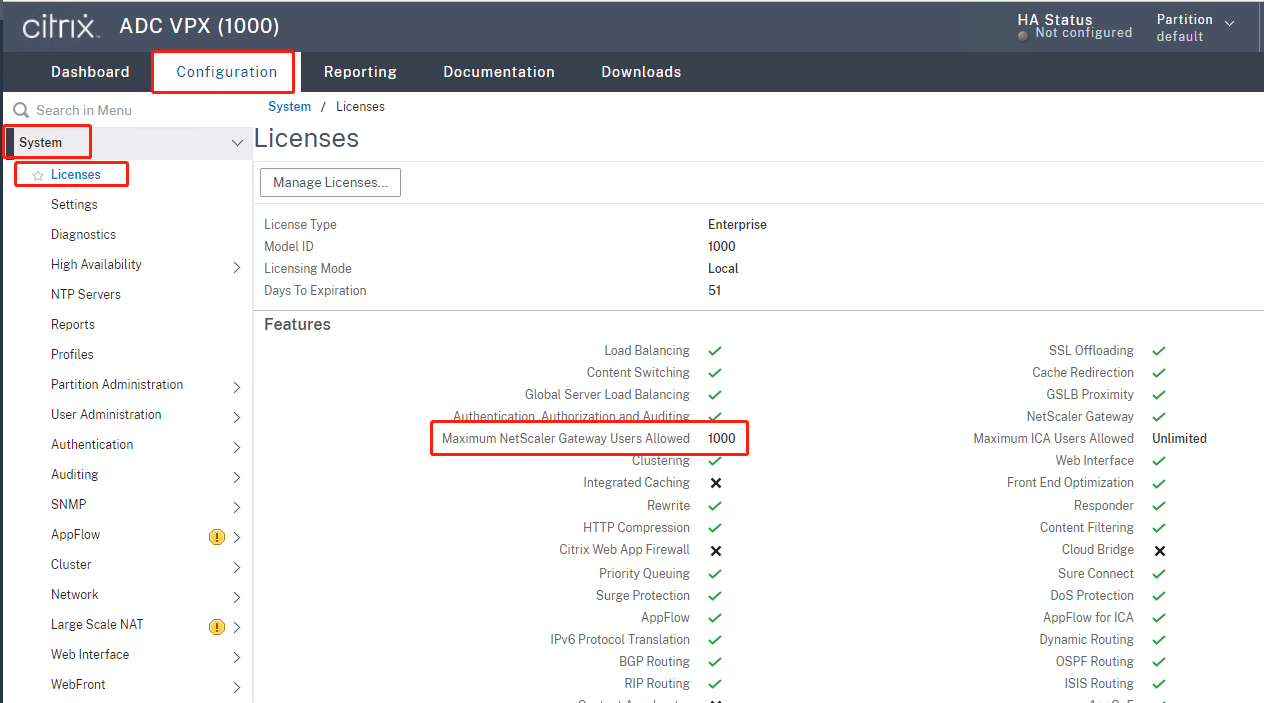Click the search magnifying glass icon

pos(20,109)
